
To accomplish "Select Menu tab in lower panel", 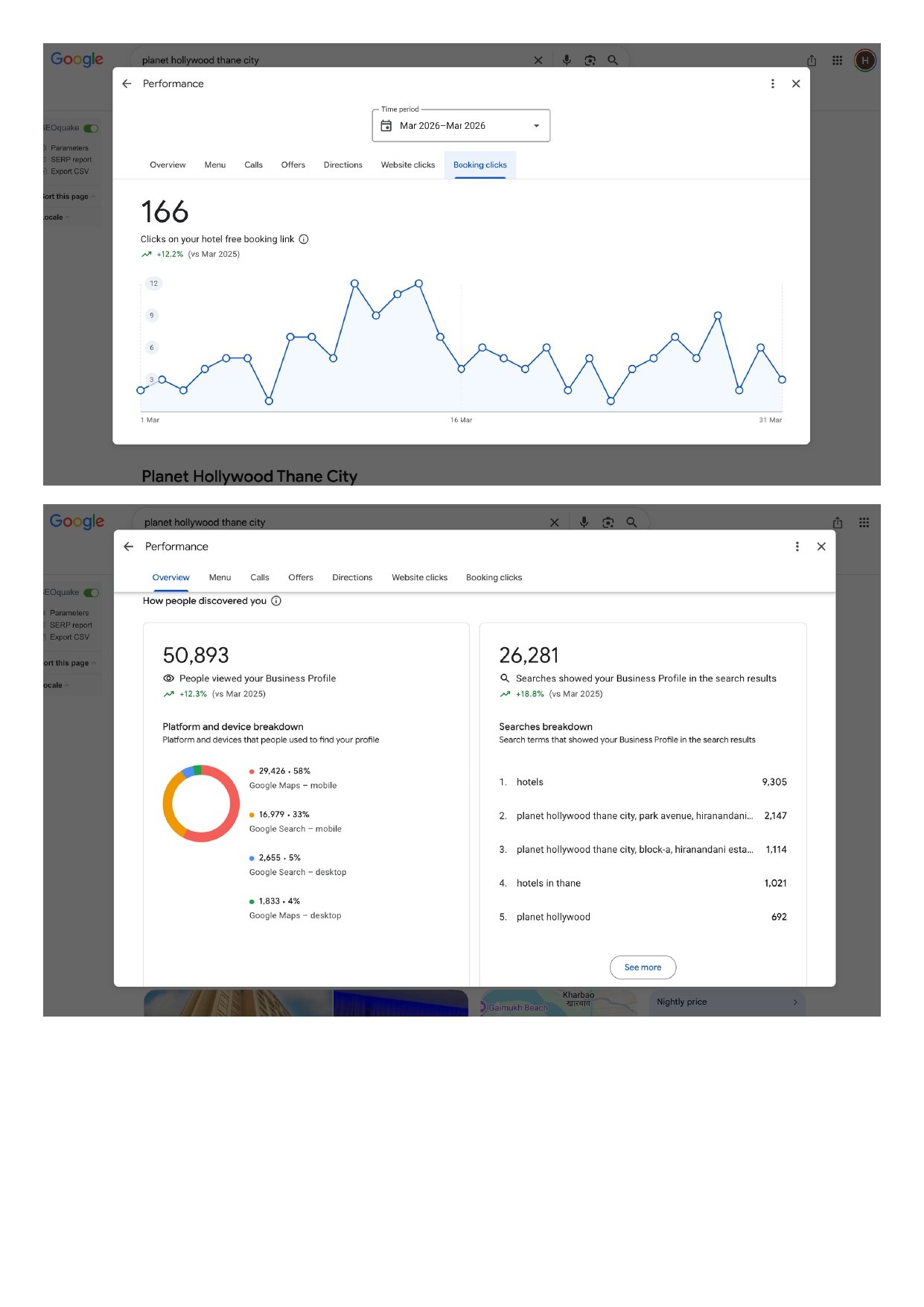I will pyautogui.click(x=220, y=577).
